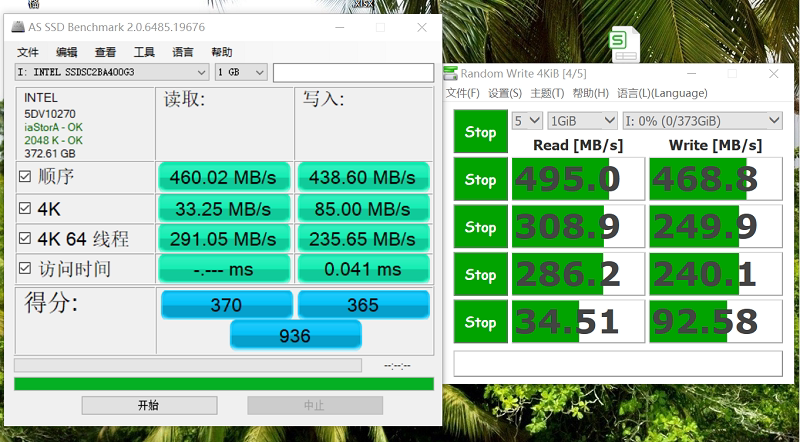The height and width of the screenshot is (442, 800).
Task: Click the Read [MB/s] column header
Action: point(578,145)
